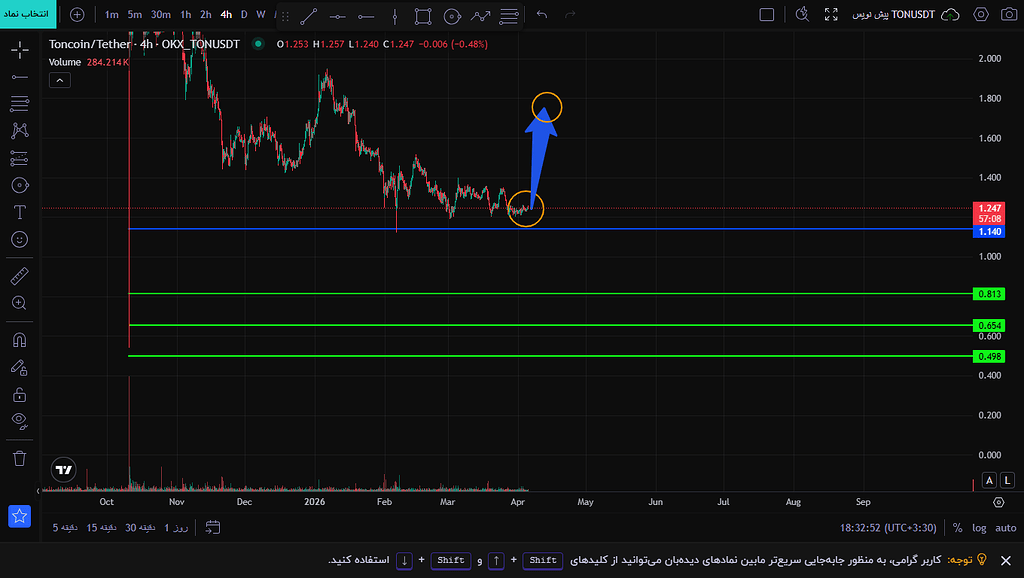Remove drawings with trash icon
The width and height of the screenshot is (1024, 578).
[x=20, y=458]
